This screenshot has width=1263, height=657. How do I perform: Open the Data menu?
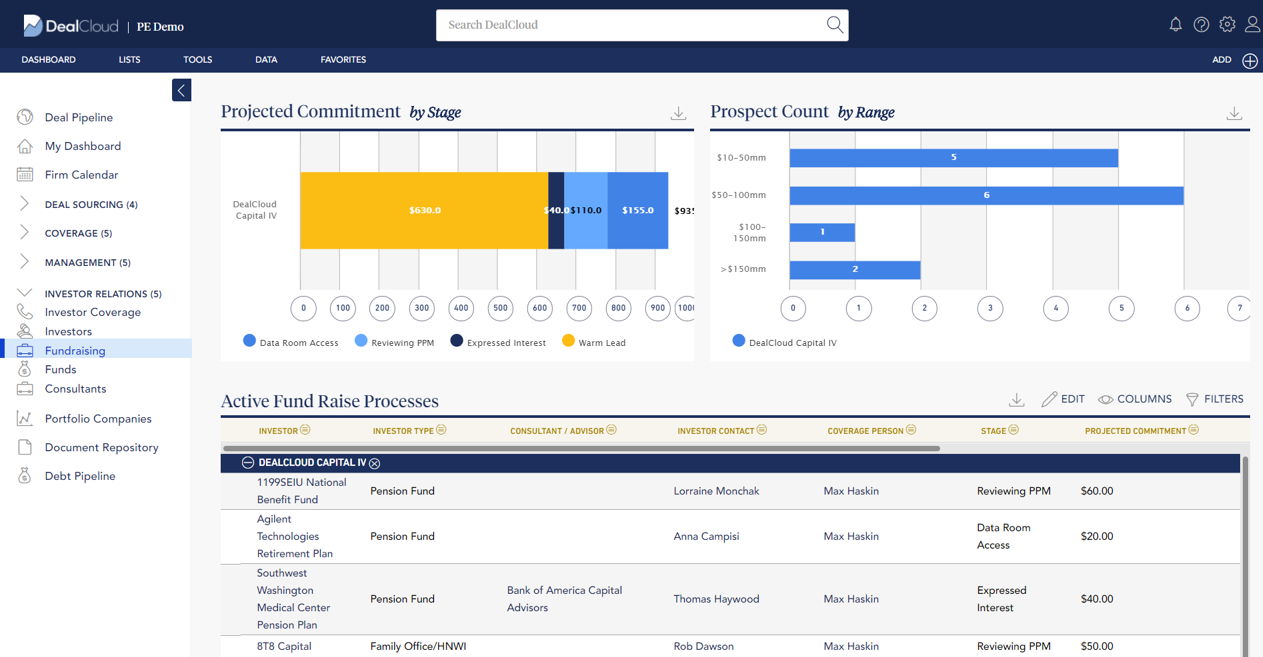[266, 60]
